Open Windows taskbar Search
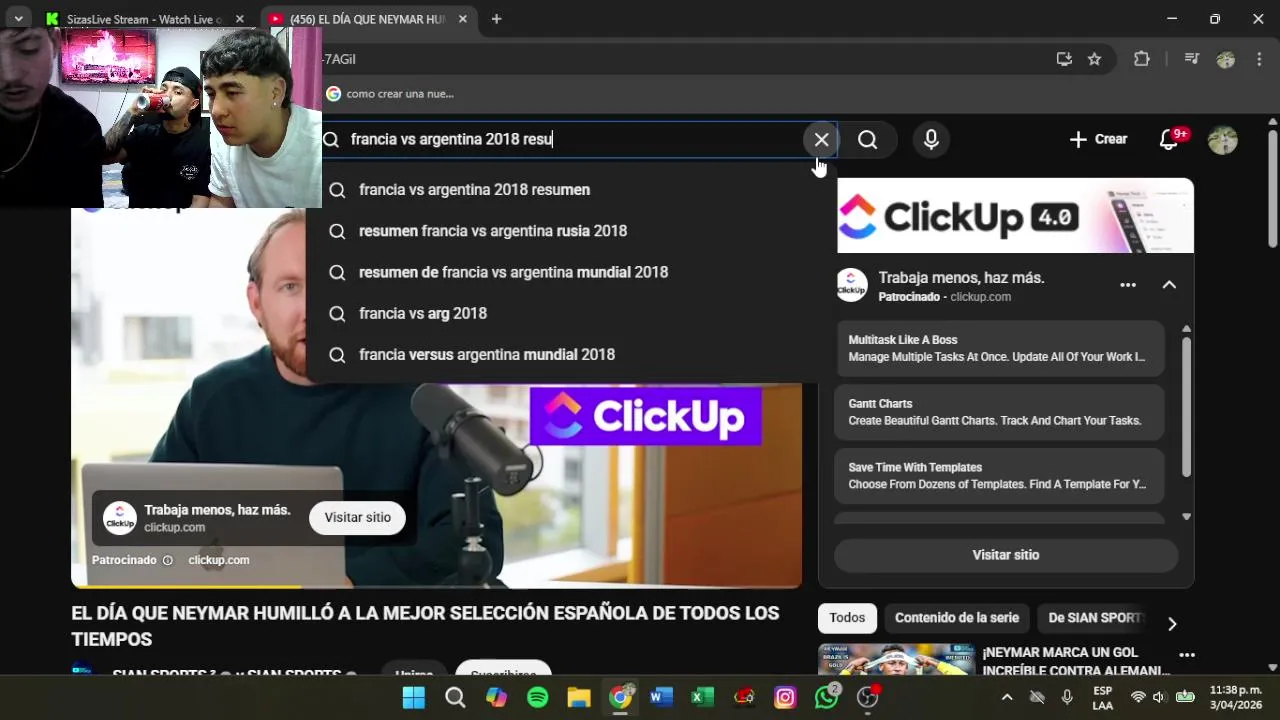 455,698
